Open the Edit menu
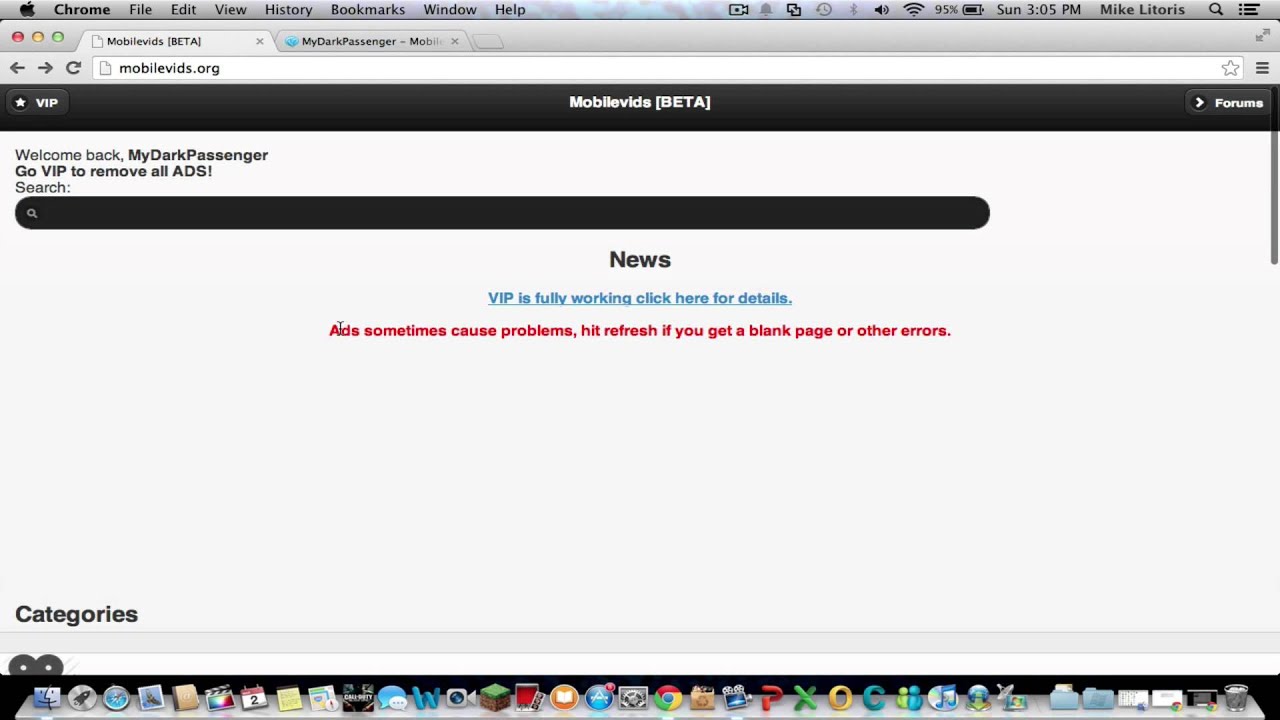The image size is (1280, 720). click(x=183, y=9)
